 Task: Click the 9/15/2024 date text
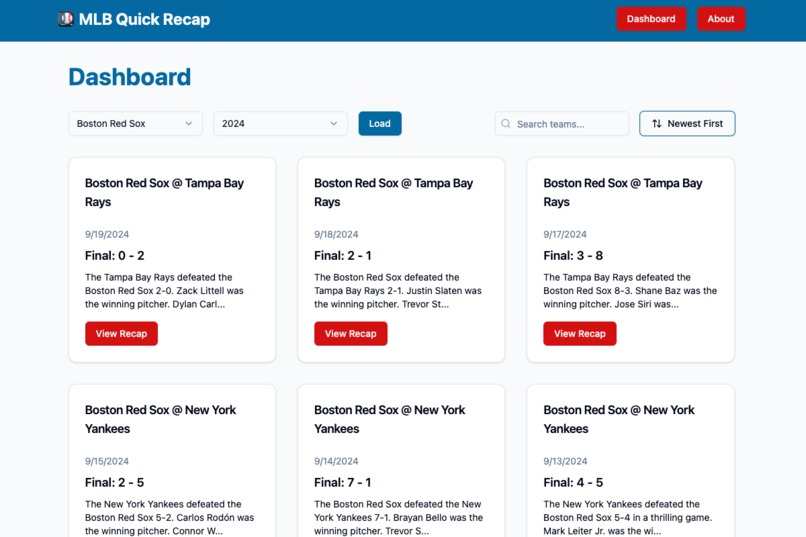tap(107, 461)
